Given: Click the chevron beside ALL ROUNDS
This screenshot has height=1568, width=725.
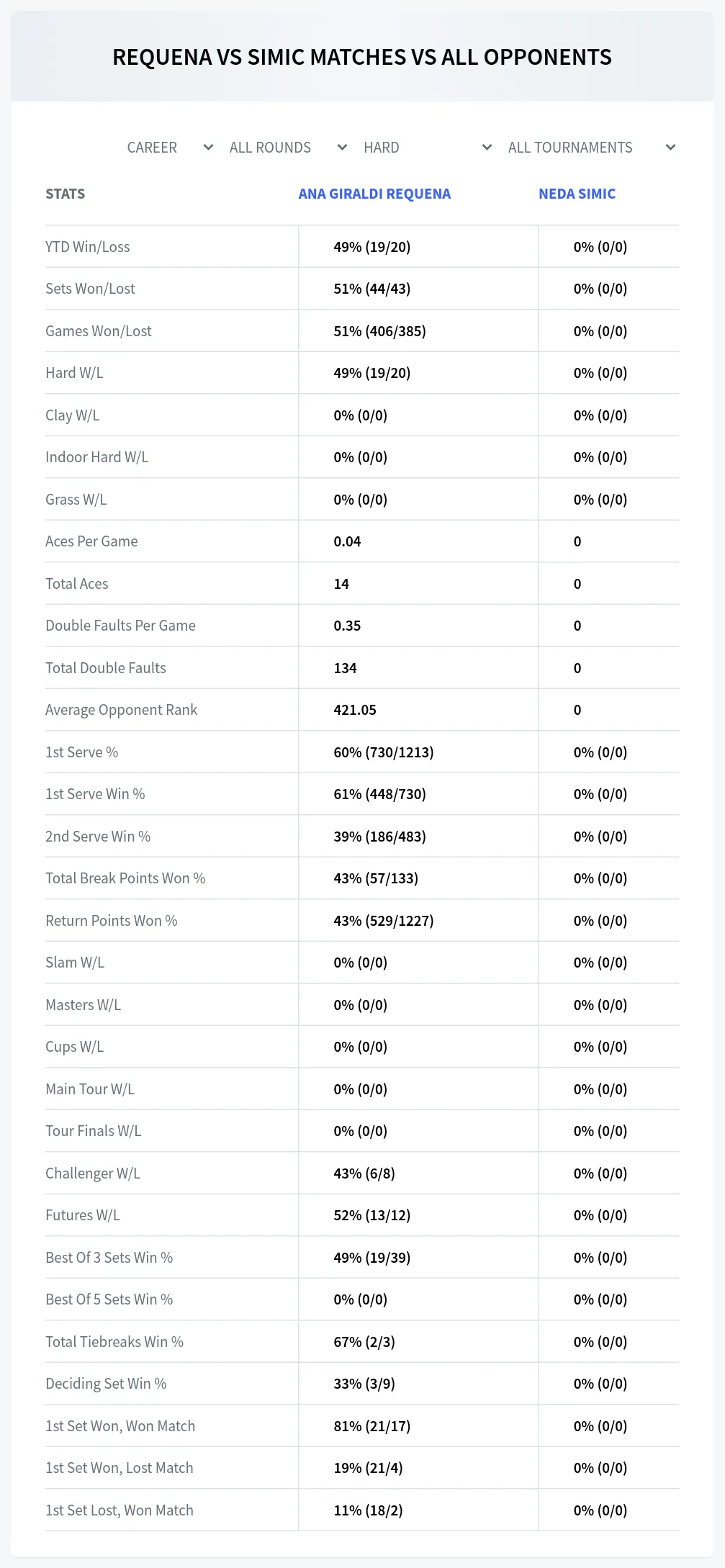Looking at the screenshot, I should tap(342, 148).
